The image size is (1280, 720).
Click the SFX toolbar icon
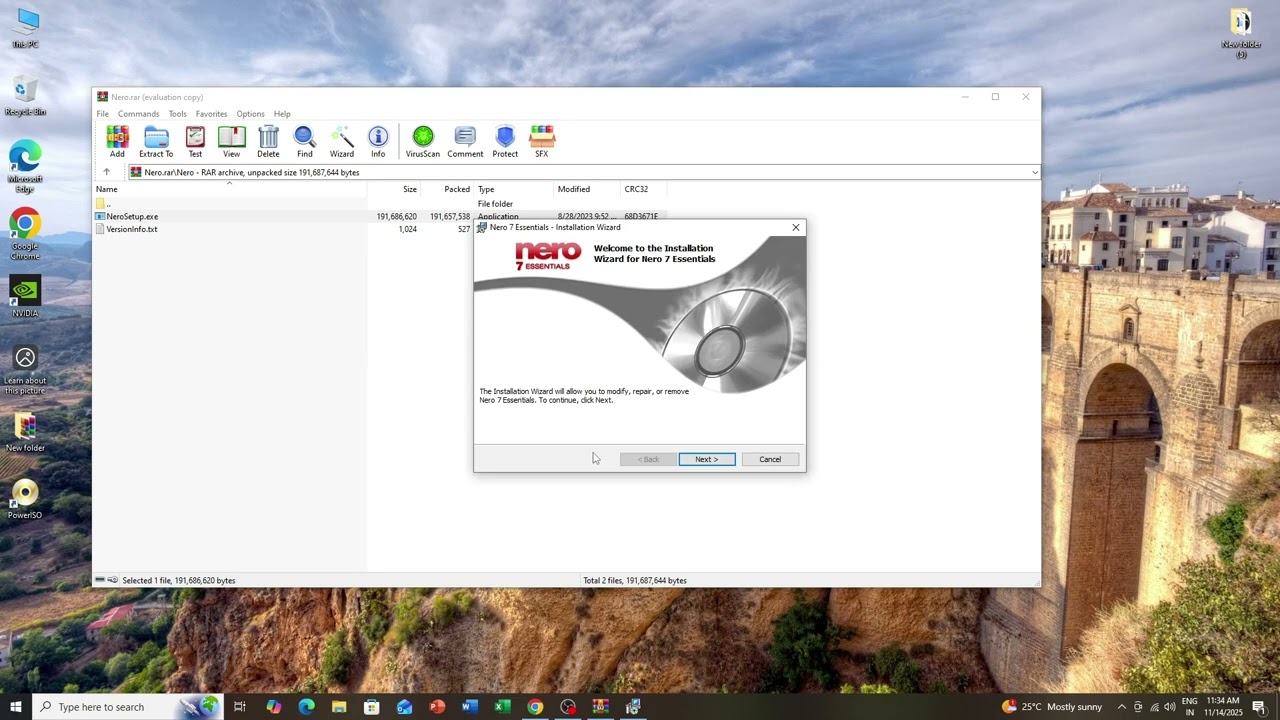click(541, 142)
